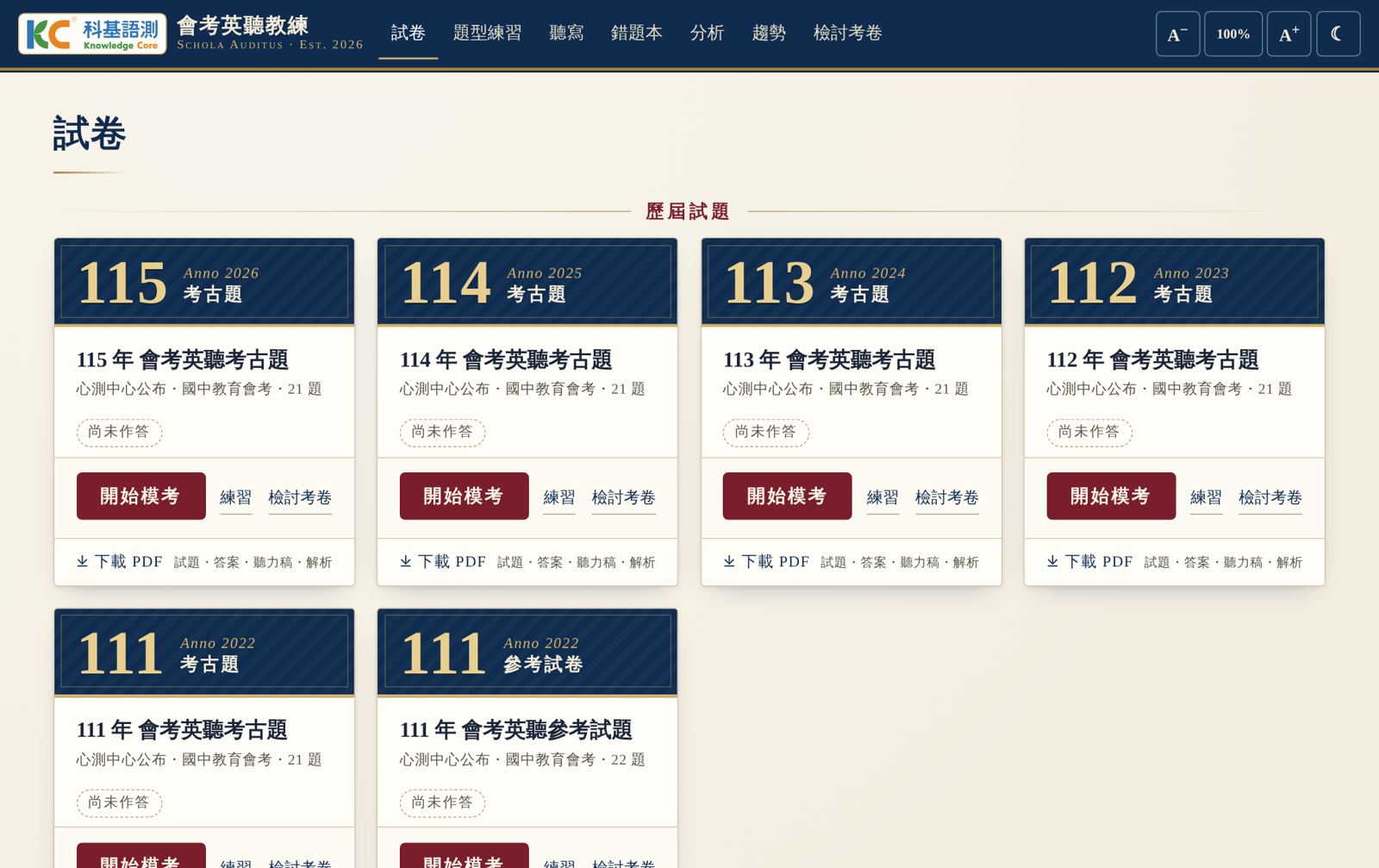Open 練習 link on the 115 年 card

(x=236, y=497)
